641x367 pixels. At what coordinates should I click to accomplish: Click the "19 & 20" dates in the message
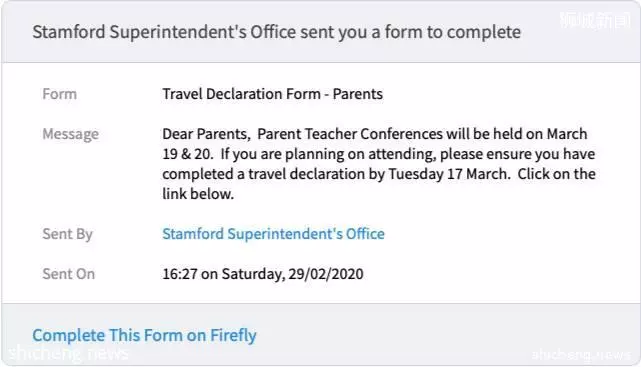(x=187, y=154)
